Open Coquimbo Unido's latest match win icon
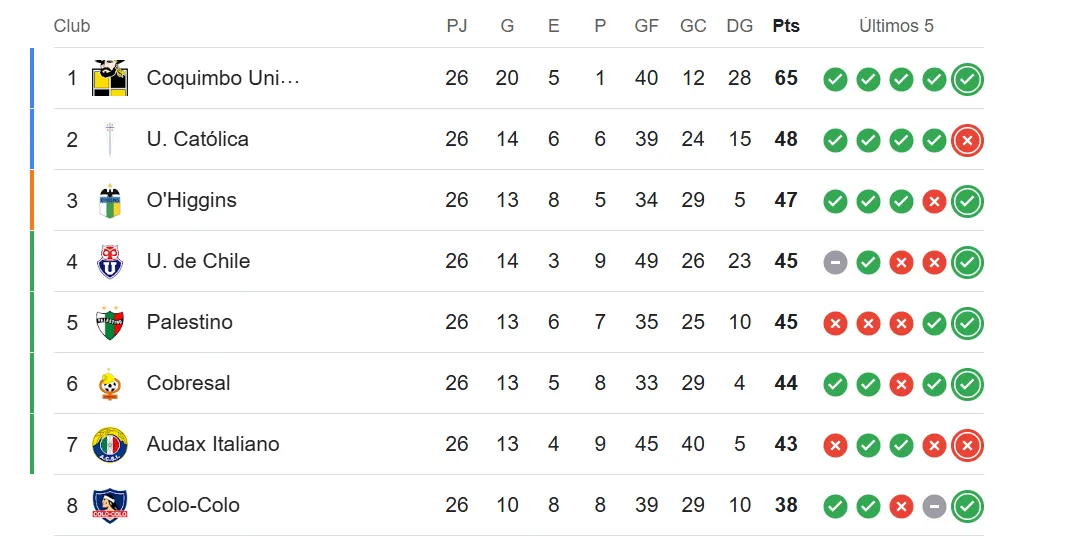1080x536 pixels. (967, 79)
